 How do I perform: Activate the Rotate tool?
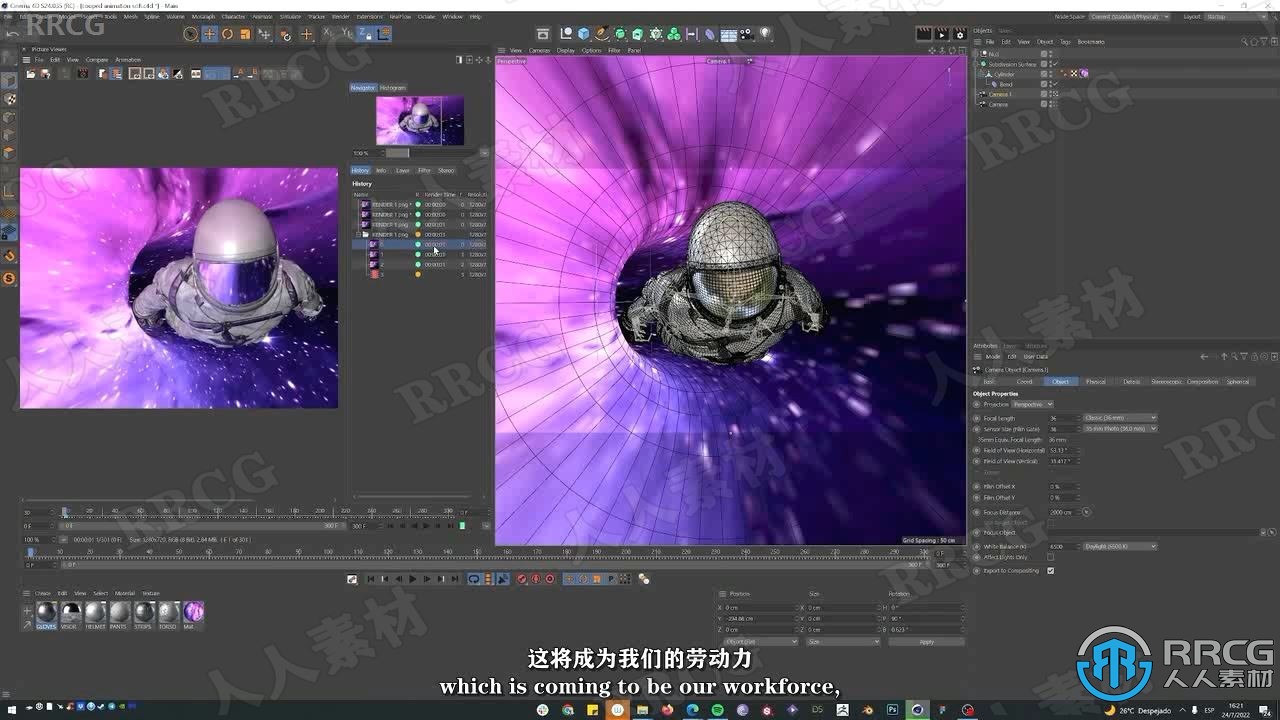pos(227,34)
